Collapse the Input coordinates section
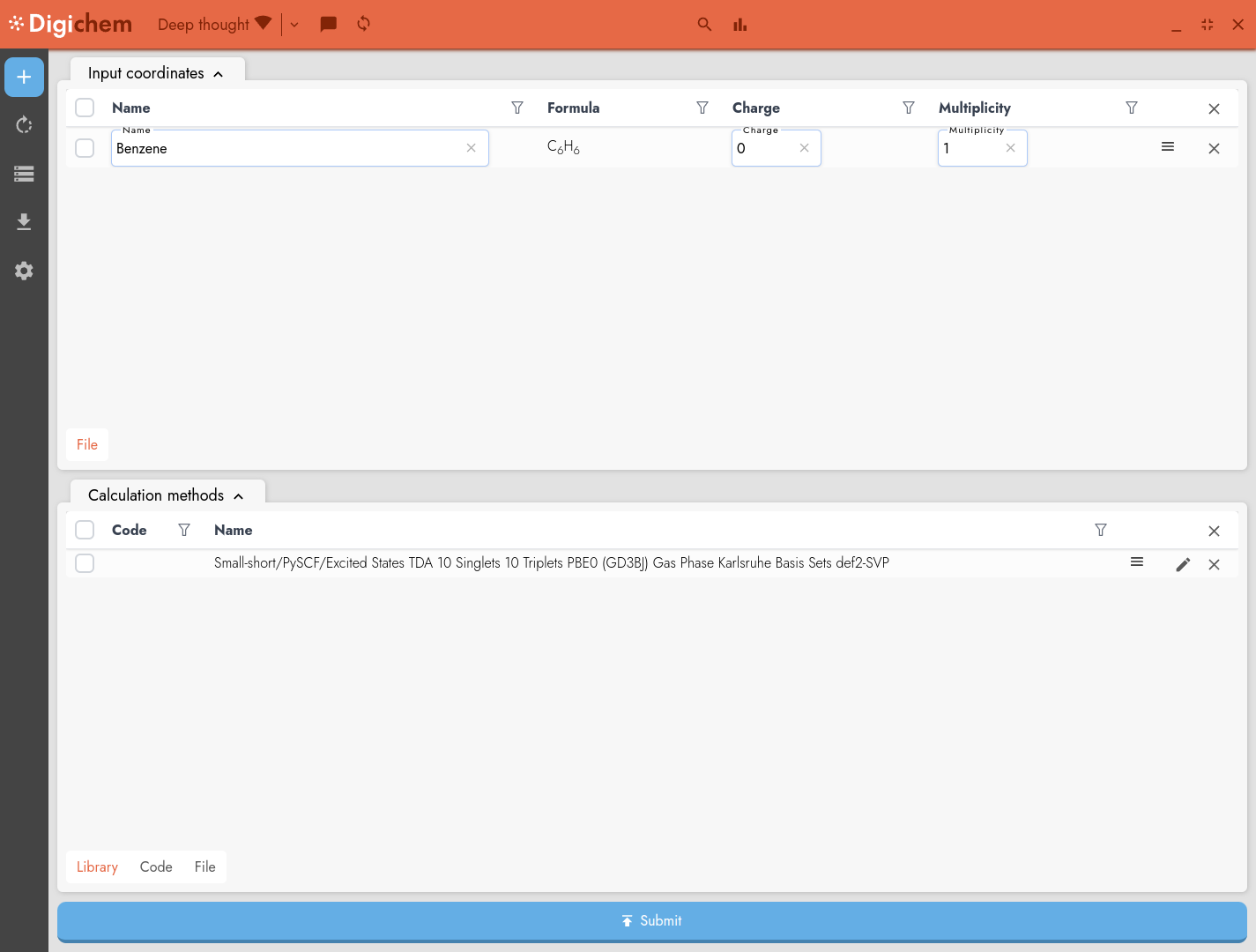This screenshot has height=952, width=1256. pos(218,73)
